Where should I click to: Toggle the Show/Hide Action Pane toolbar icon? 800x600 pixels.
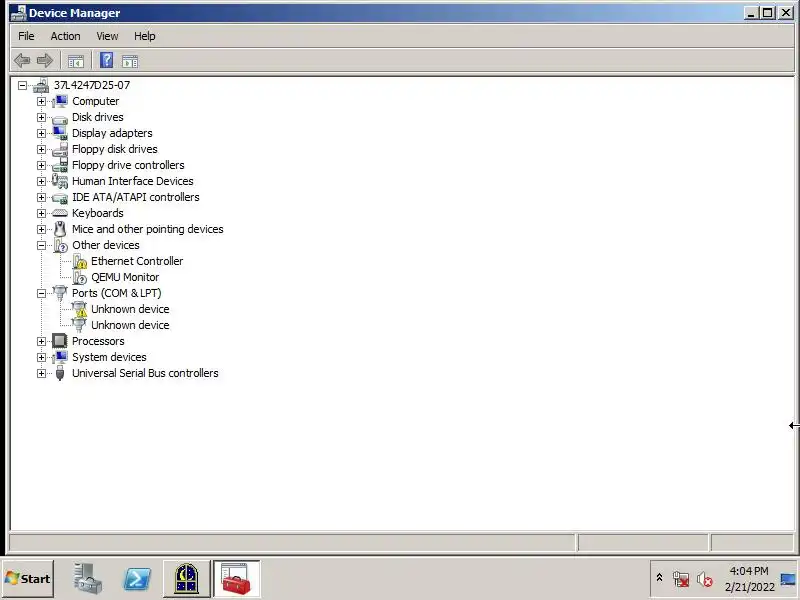click(130, 61)
